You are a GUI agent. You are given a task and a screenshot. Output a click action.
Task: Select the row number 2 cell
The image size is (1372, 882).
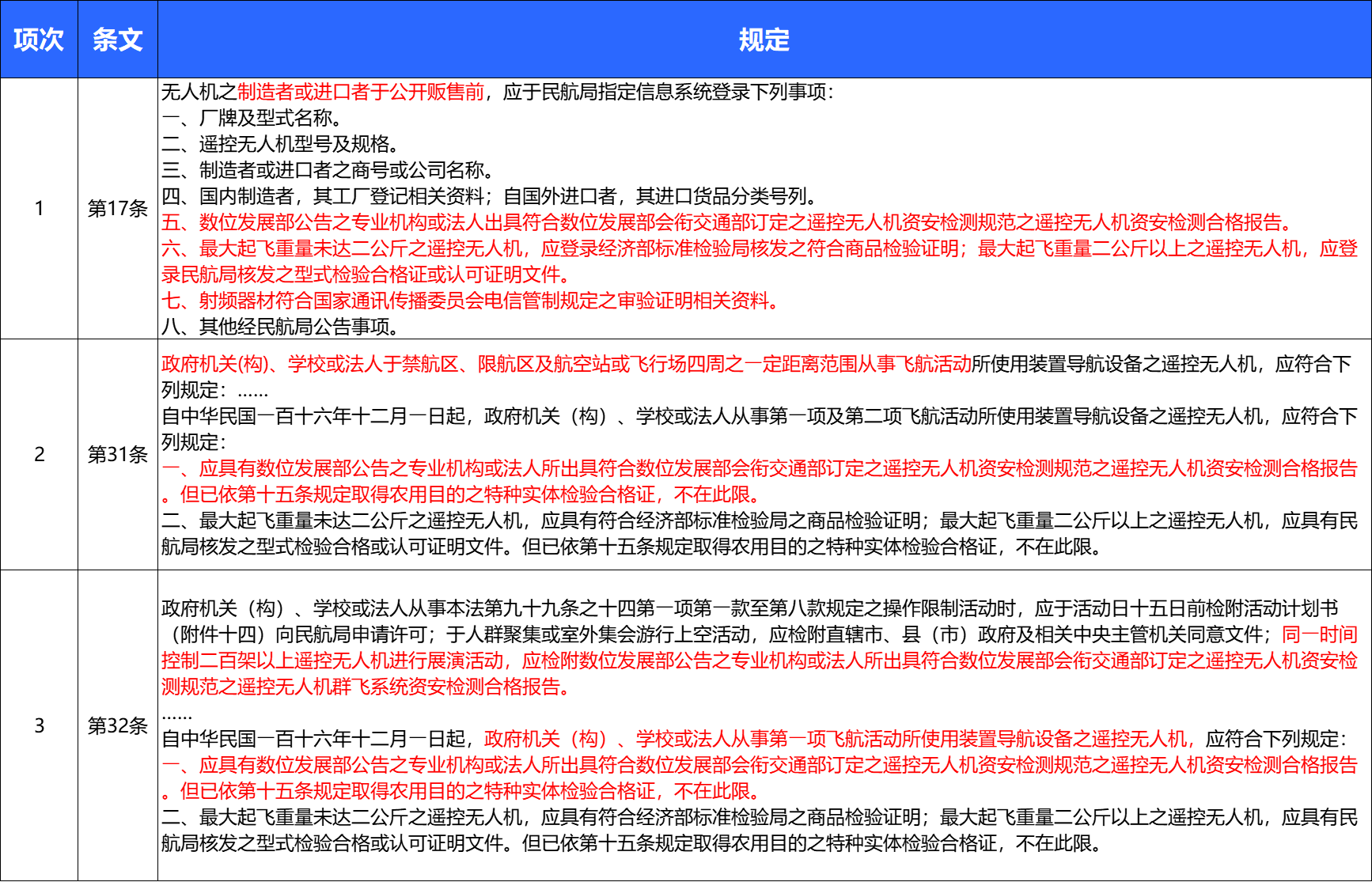[x=39, y=454]
